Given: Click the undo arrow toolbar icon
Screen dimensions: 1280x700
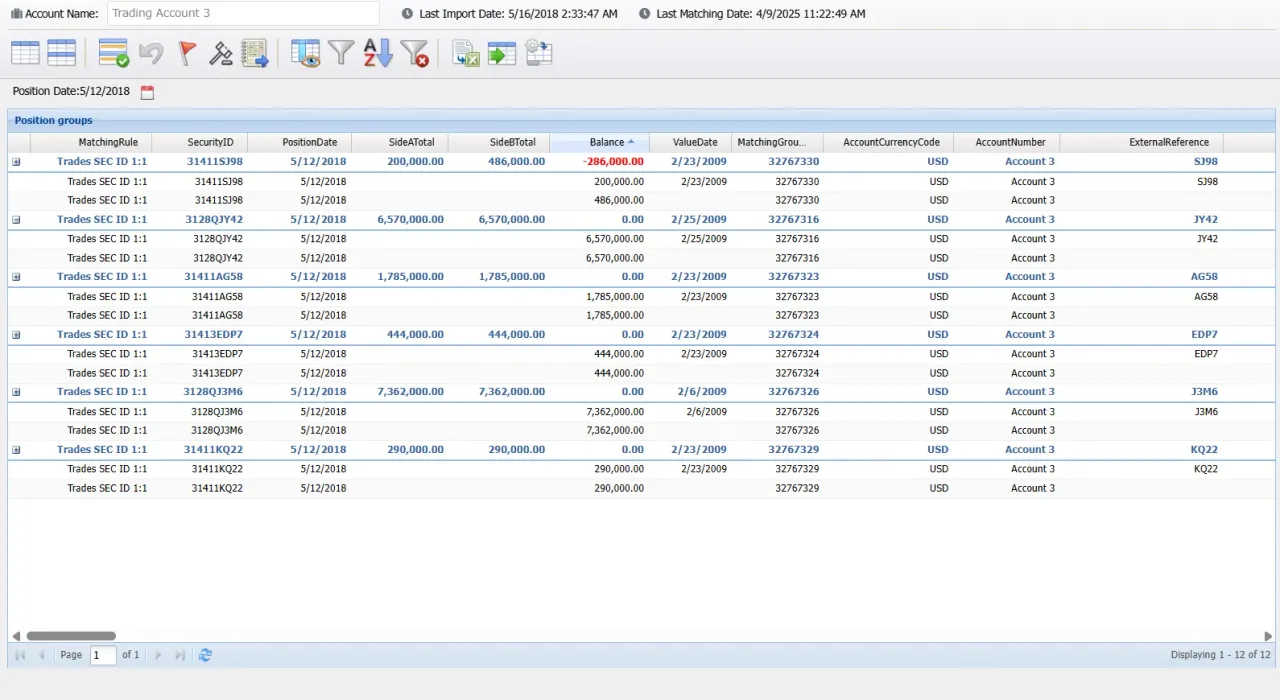Looking at the screenshot, I should [x=151, y=53].
